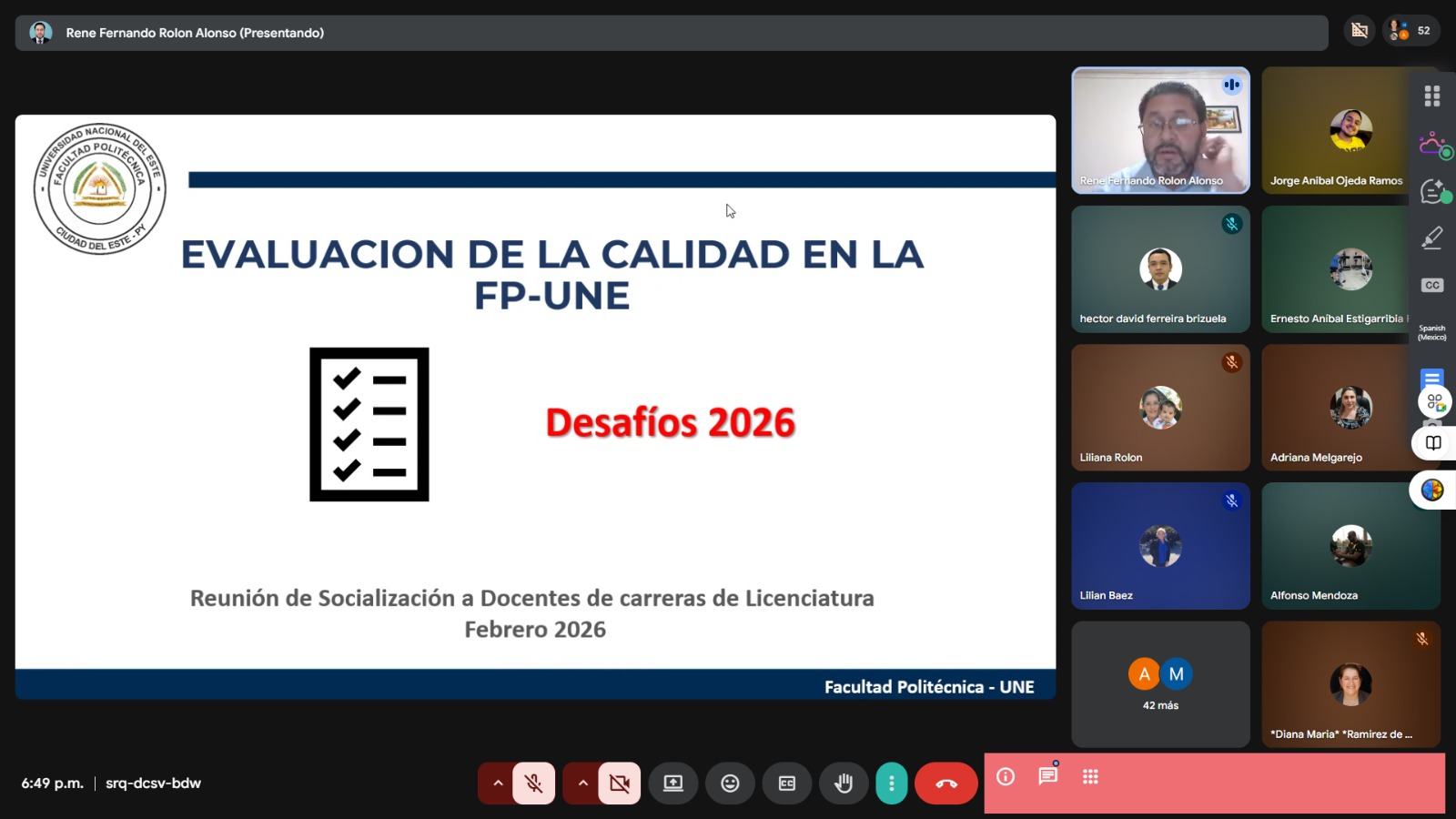Open the 42 más participants tile
The width and height of the screenshot is (1456, 819).
click(x=1160, y=684)
